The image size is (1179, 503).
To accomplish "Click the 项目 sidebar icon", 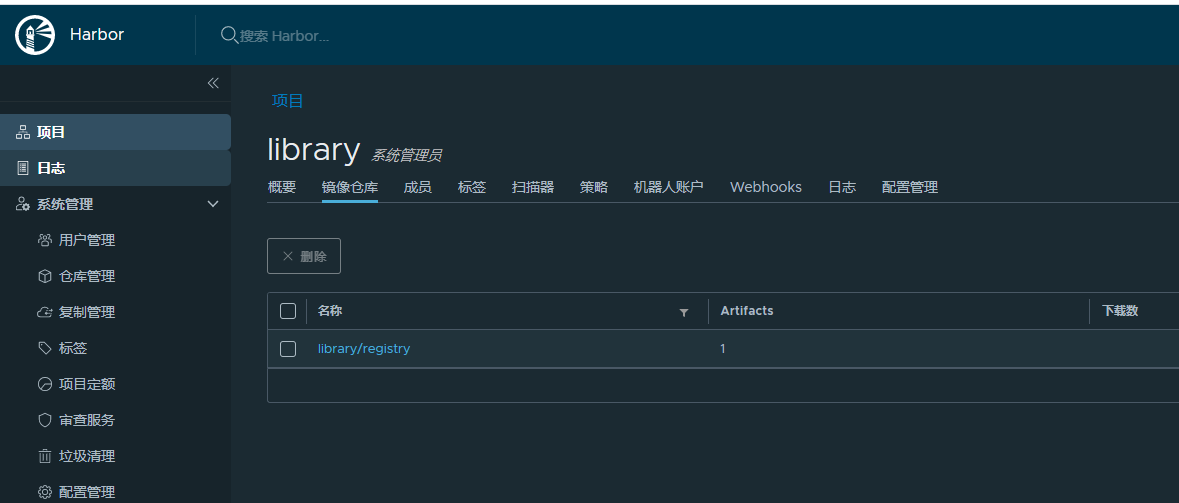I will tap(23, 132).
